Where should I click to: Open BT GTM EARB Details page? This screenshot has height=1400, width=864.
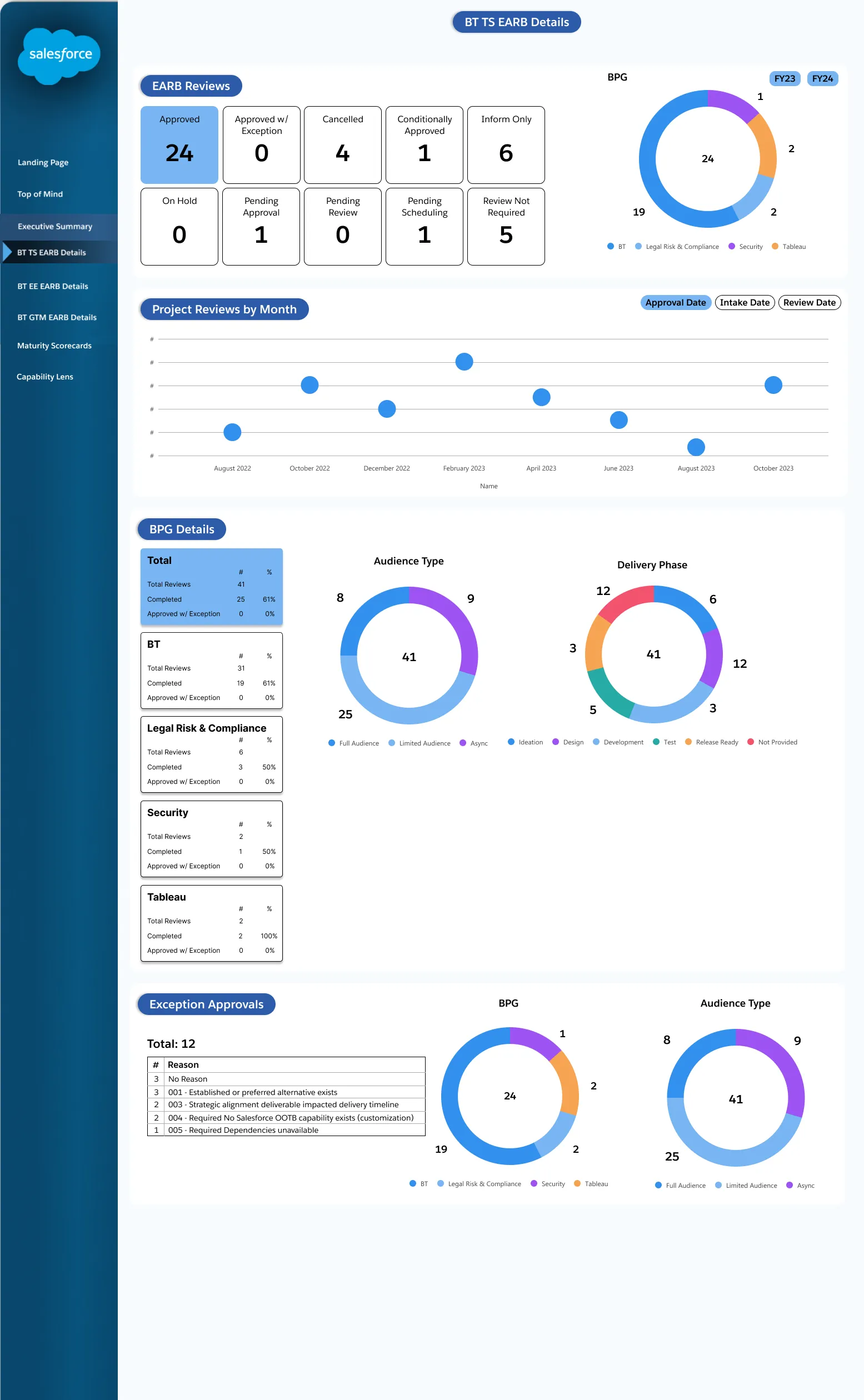click(x=57, y=317)
